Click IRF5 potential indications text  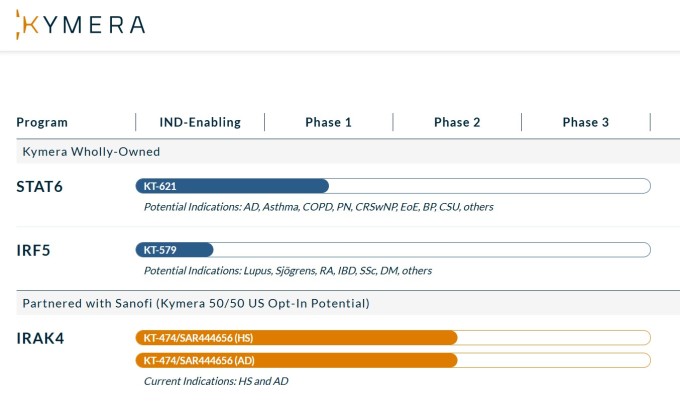tap(288, 271)
